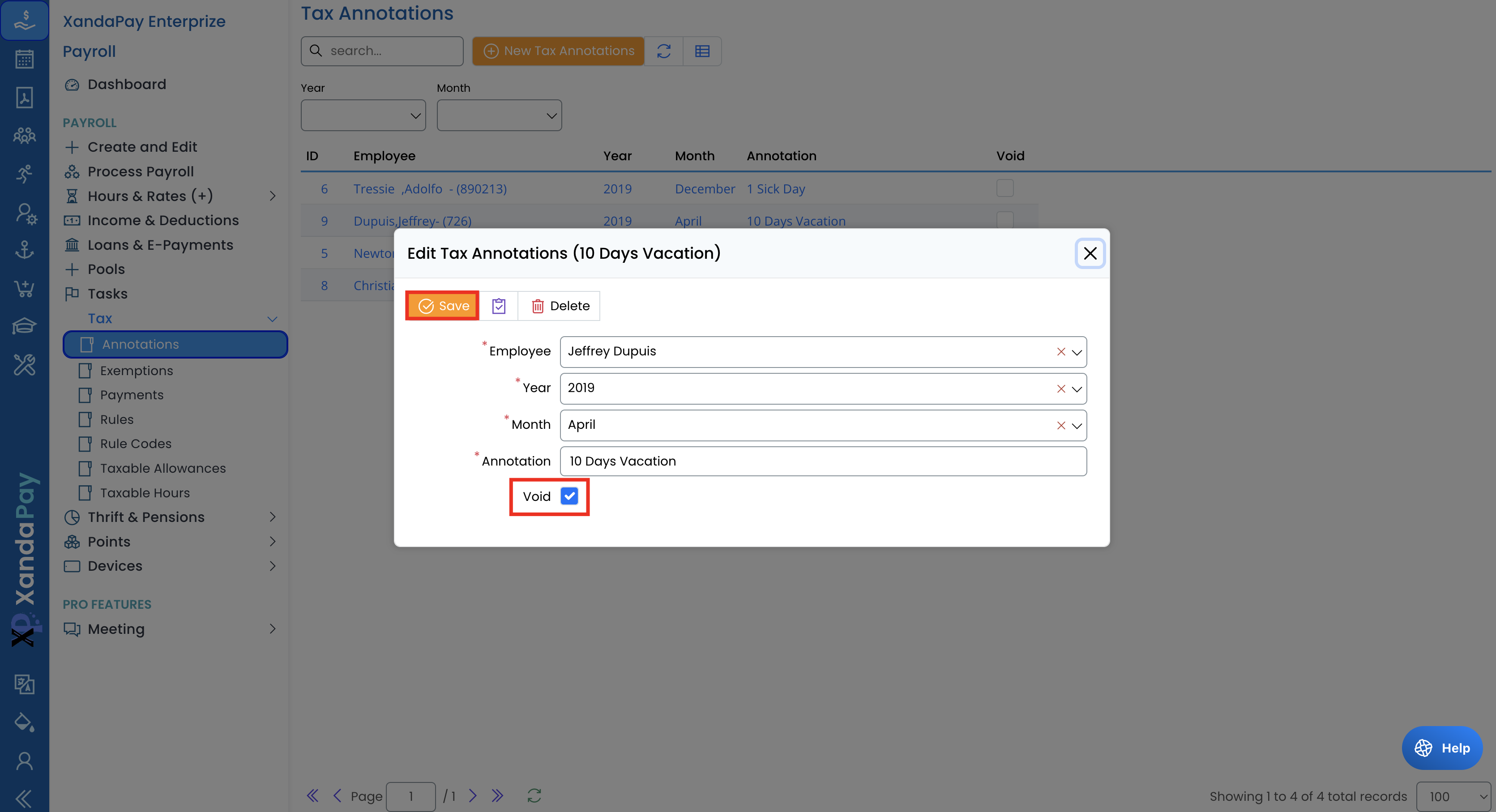Open Exemptions under Tax menu
This screenshot has width=1496, height=812.
[x=137, y=371]
